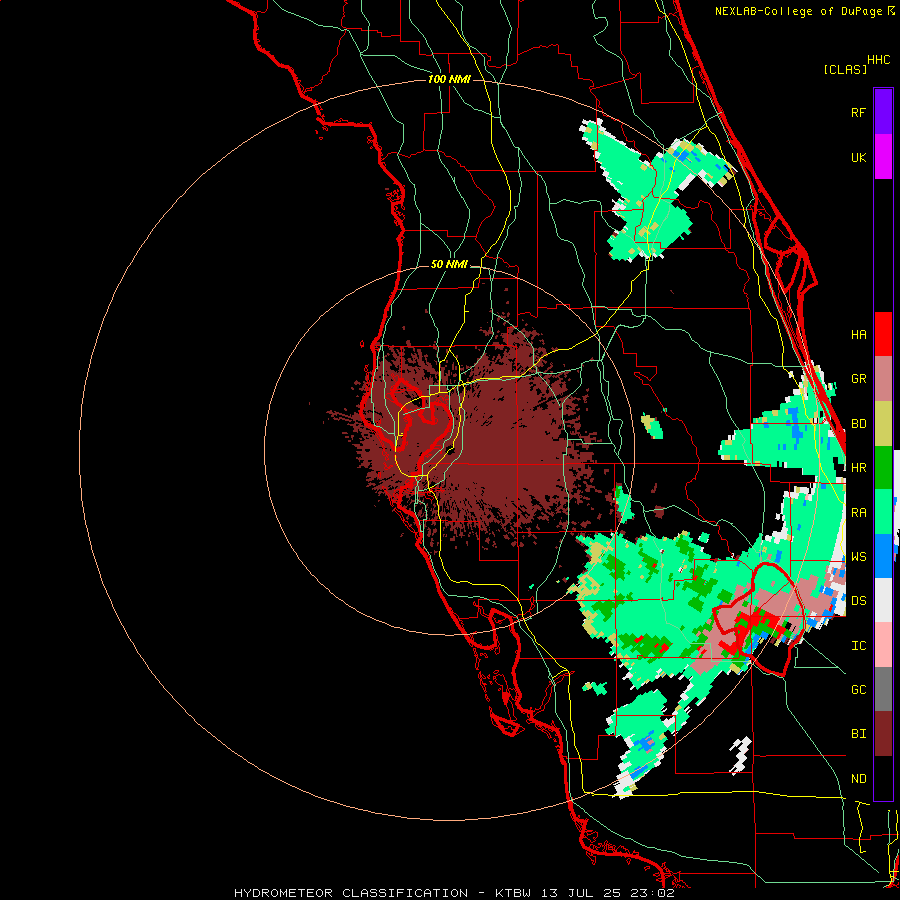The image size is (900, 900).
Task: Click the "ND" legend label
Action: coord(858,779)
